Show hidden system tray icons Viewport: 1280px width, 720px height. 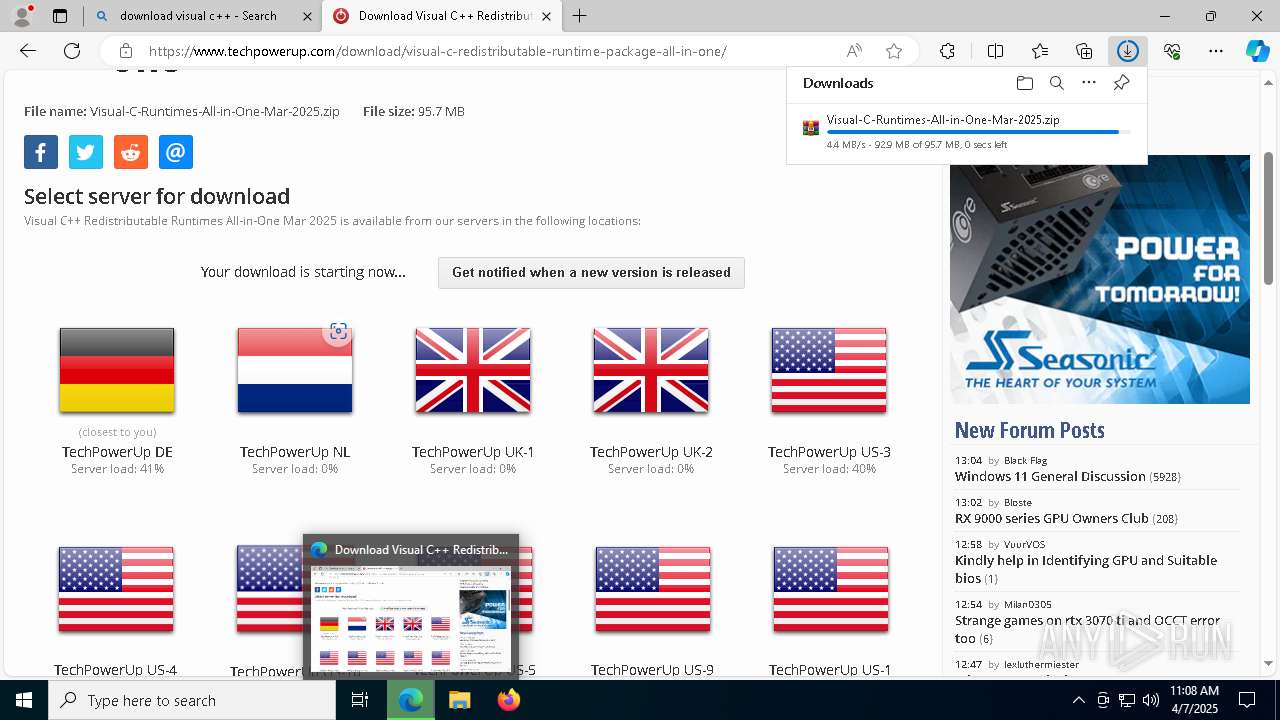(x=1078, y=700)
